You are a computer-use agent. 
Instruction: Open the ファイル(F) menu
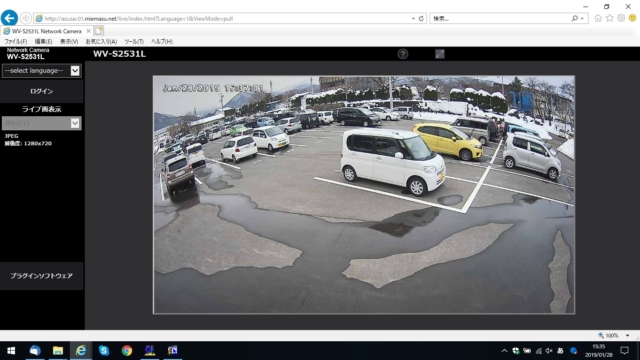point(16,42)
